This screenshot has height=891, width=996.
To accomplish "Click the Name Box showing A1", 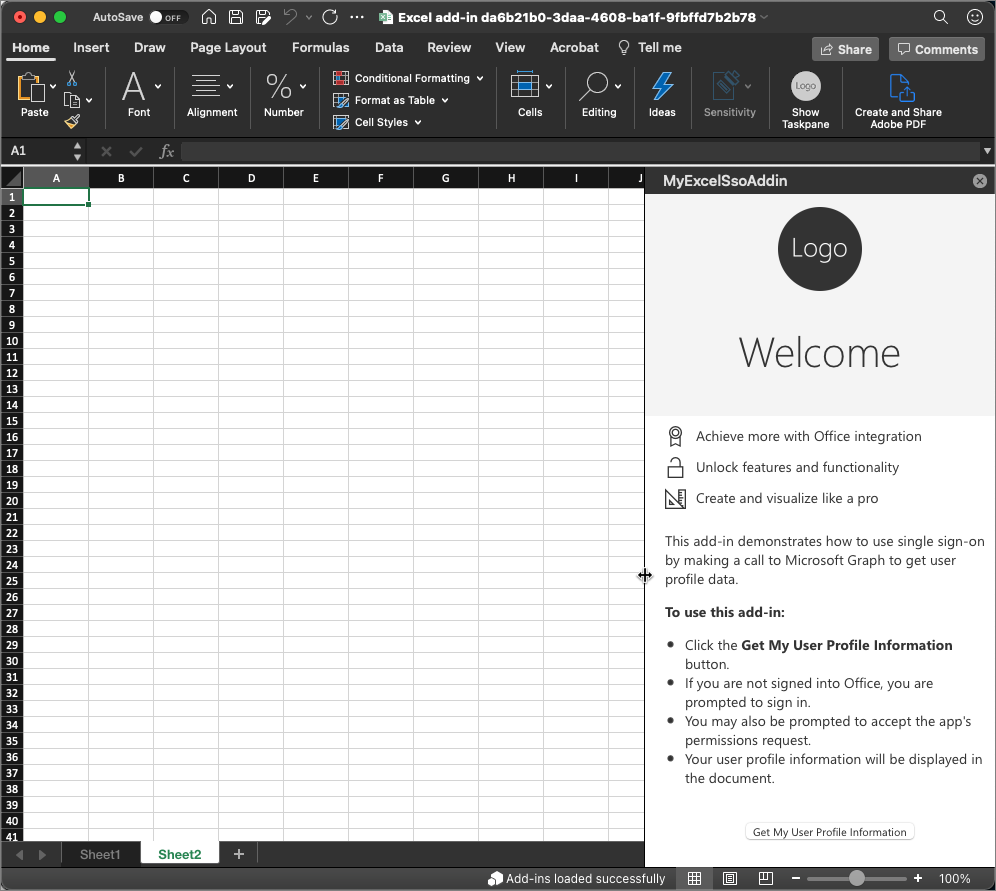I will point(37,151).
